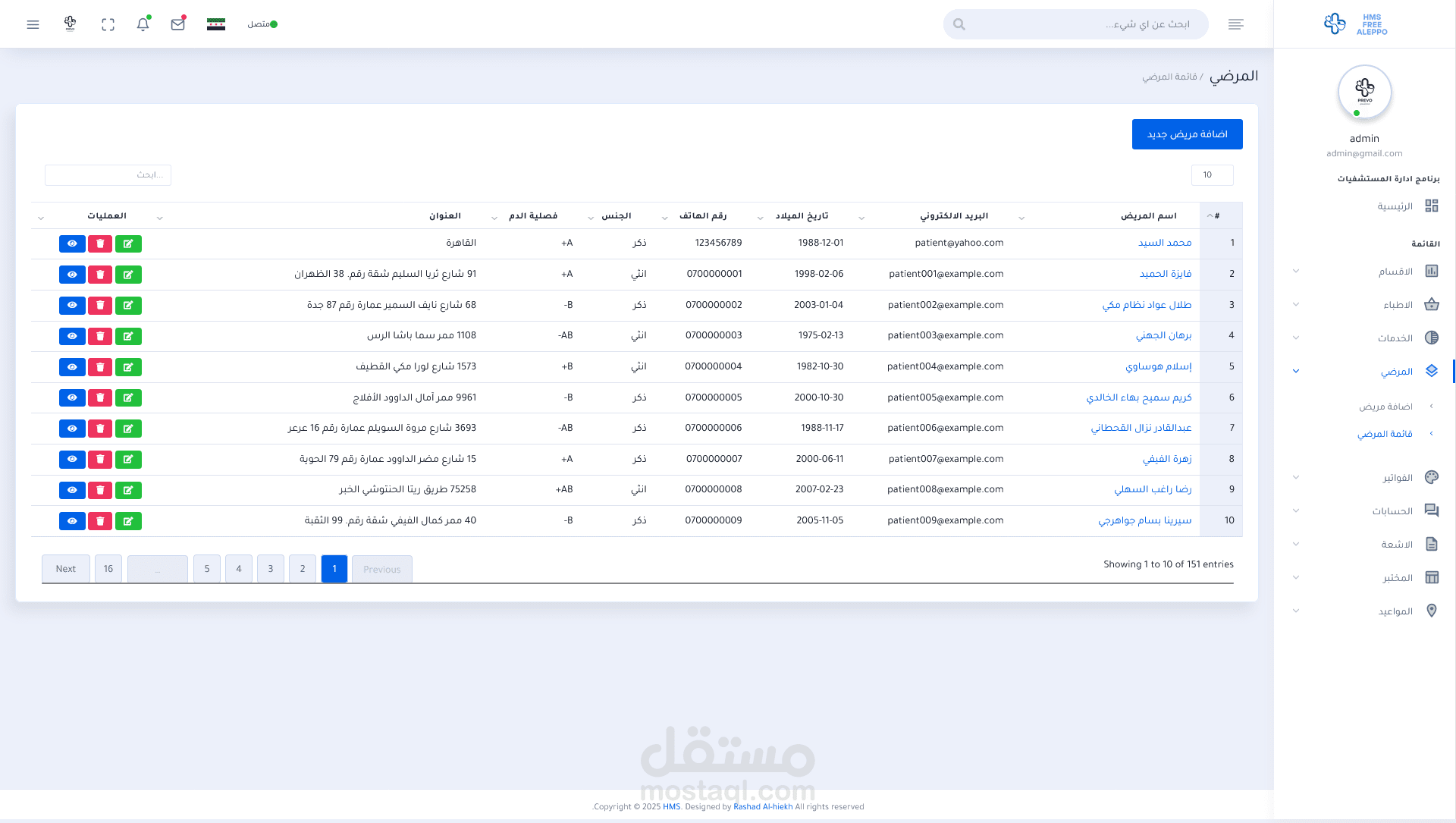This screenshot has width=1456, height=823.
Task: Click the search magnifier icon
Action: (x=959, y=24)
